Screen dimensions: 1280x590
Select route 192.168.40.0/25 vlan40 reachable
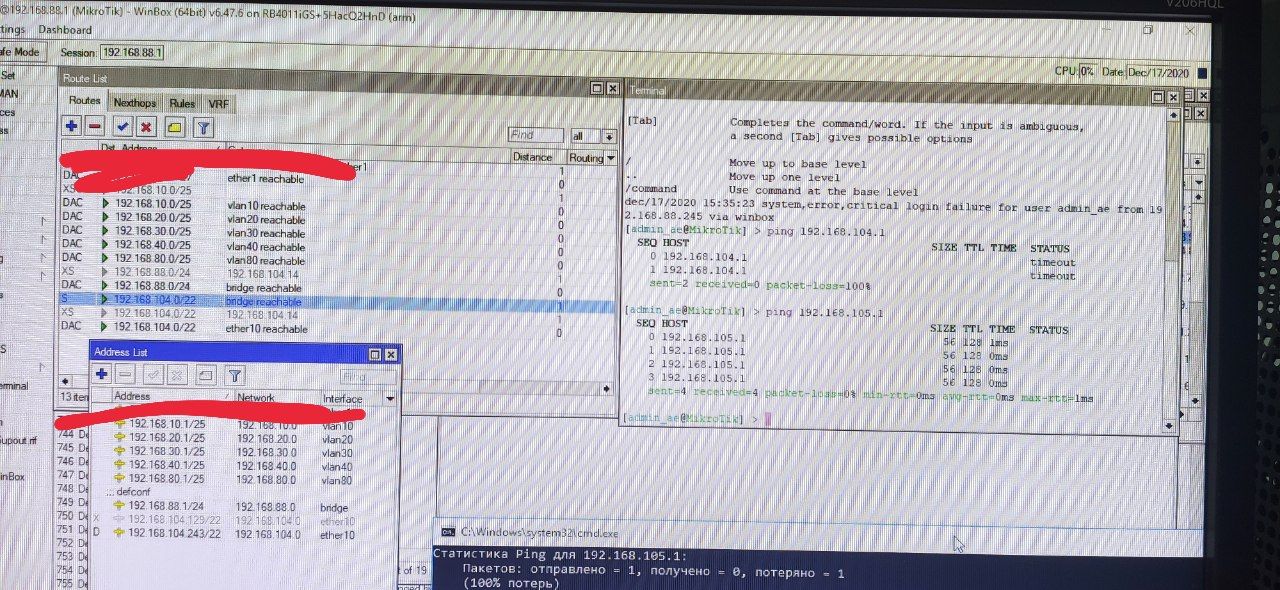[336, 247]
